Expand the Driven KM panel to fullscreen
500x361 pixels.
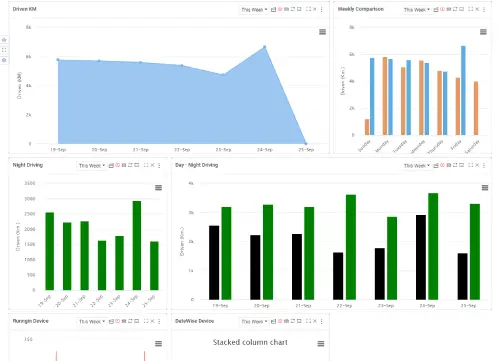tap(308, 9)
